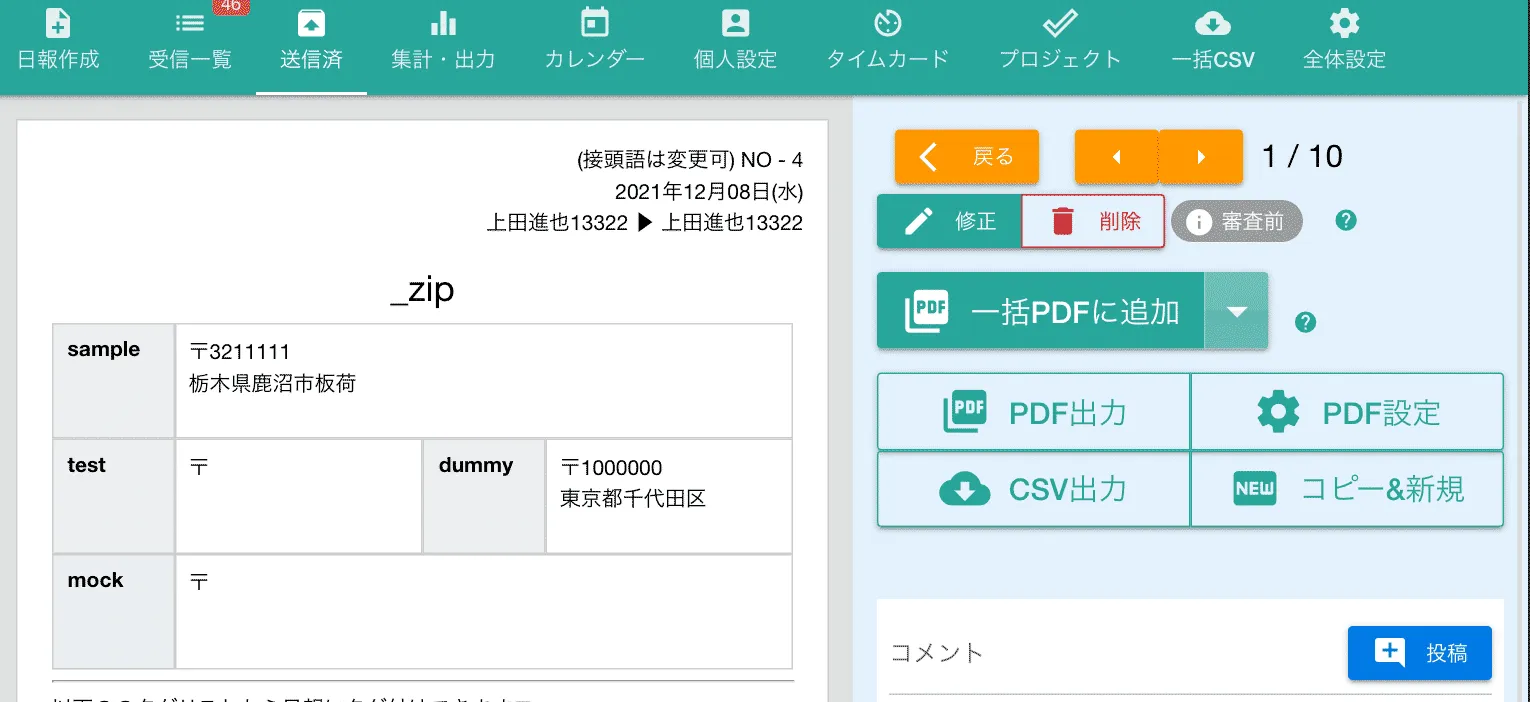Go to previous report with left arrow
The width and height of the screenshot is (1530, 702).
click(1117, 157)
